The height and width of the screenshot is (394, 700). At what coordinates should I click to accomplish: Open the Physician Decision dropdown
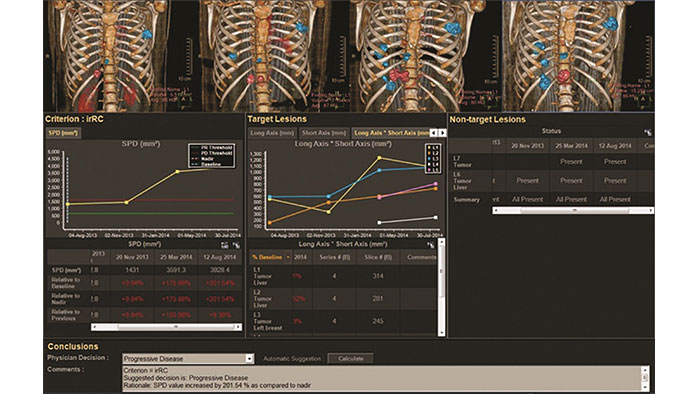(x=250, y=359)
